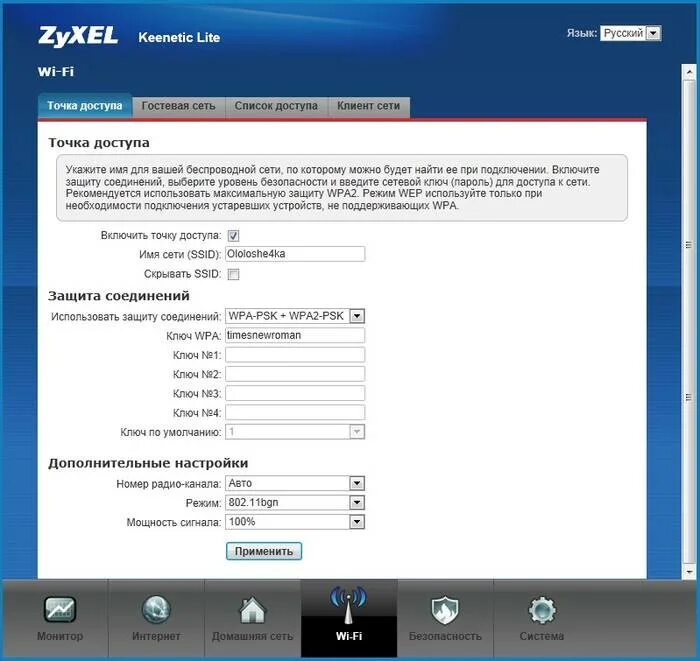Open connection protection WPA-PSK + WPA2-PSK dropdown
Viewport: 700px width, 661px height.
click(295, 316)
